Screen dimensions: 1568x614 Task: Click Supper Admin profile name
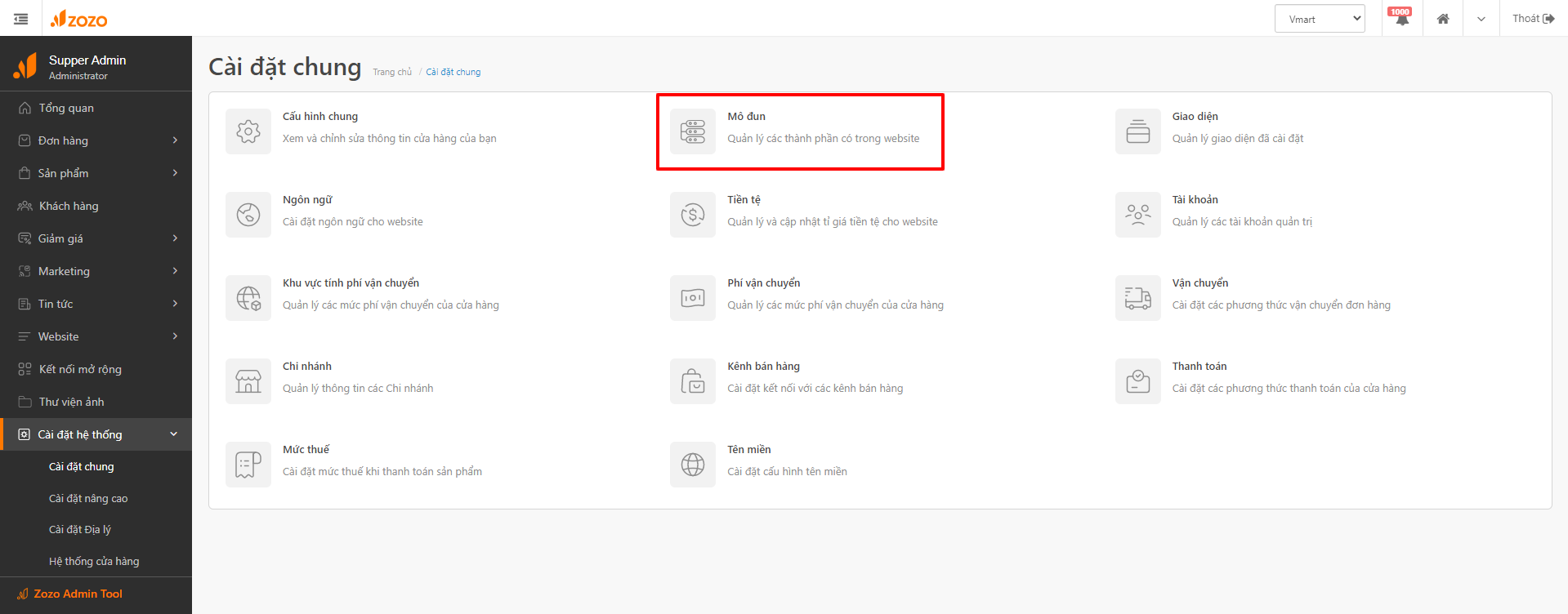coord(87,60)
